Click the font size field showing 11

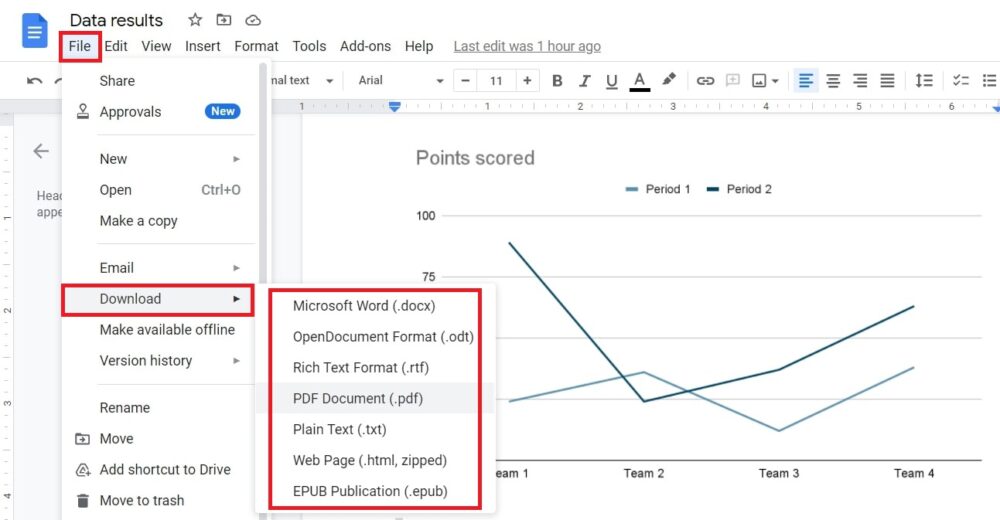click(495, 81)
